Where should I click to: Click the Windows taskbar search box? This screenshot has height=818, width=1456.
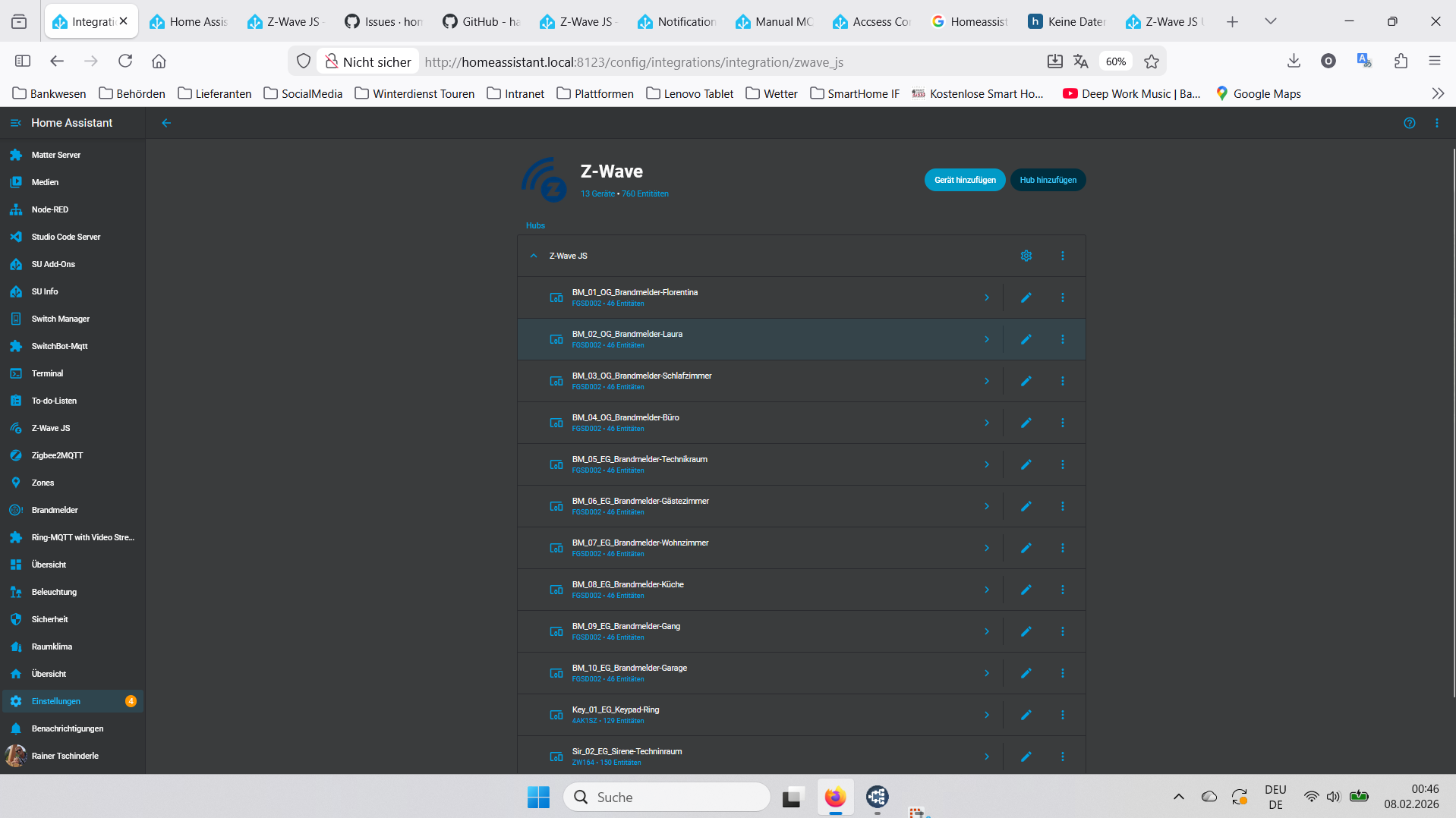(667, 797)
